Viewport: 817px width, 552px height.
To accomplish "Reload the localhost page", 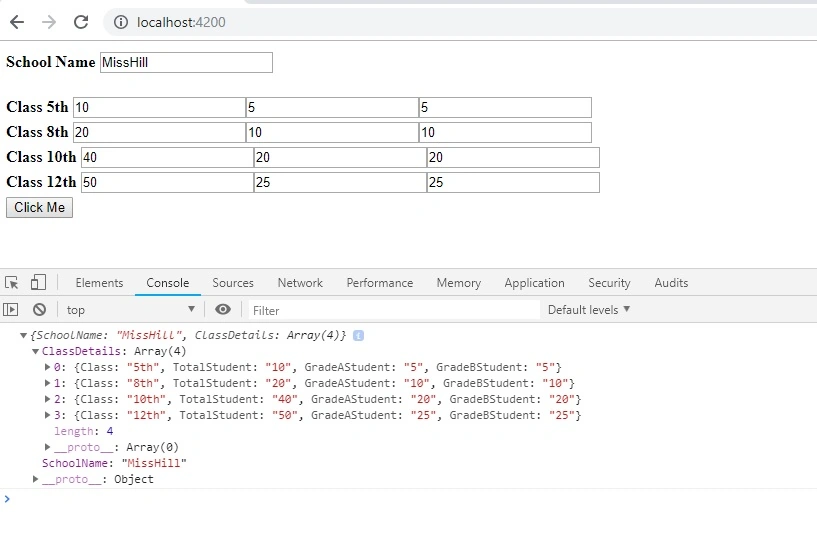I will tap(81, 22).
